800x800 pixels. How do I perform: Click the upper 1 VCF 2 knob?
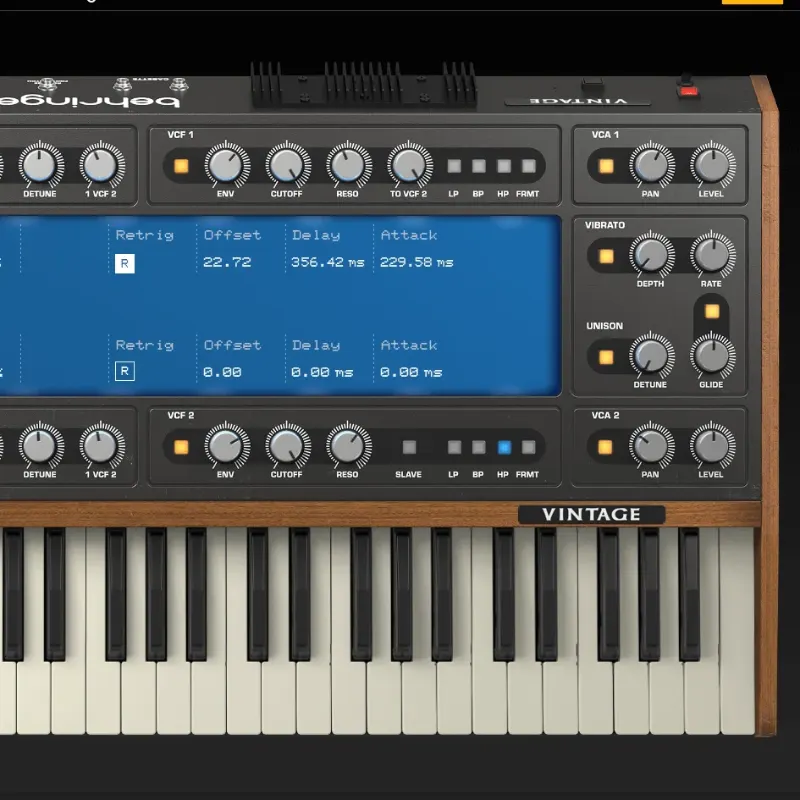102,165
